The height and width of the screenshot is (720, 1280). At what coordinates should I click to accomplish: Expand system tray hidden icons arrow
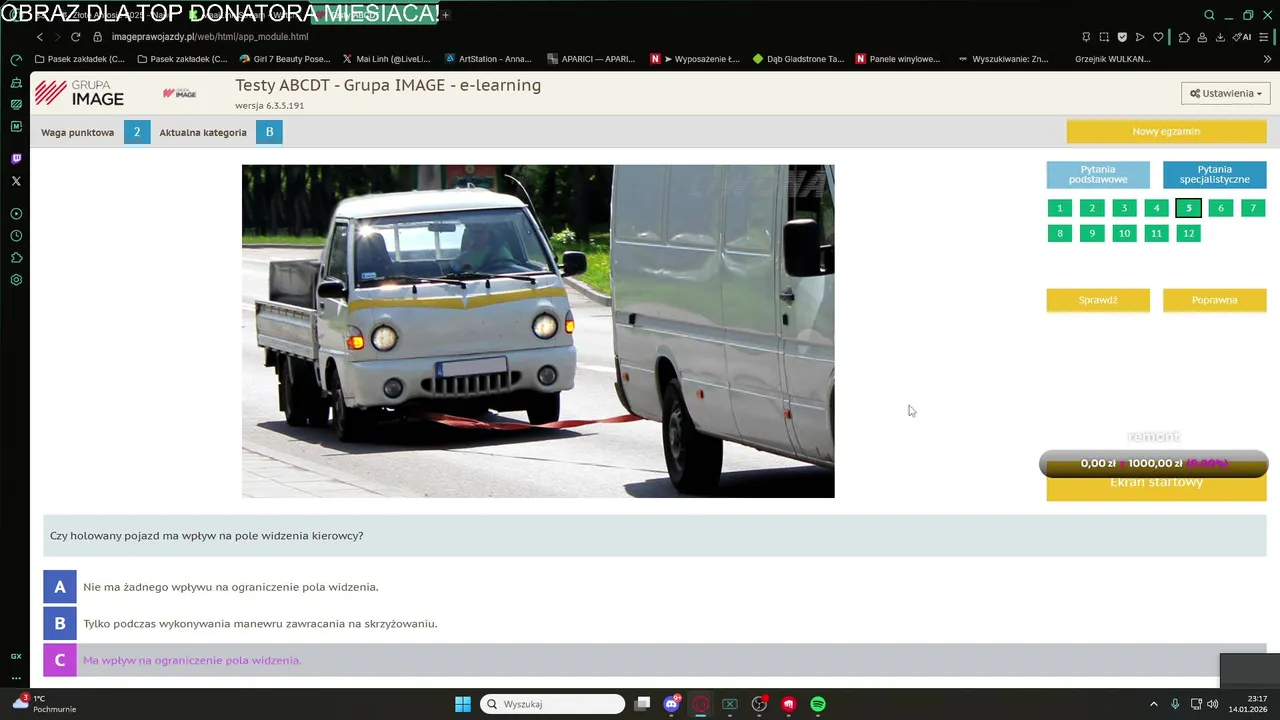(x=1153, y=704)
